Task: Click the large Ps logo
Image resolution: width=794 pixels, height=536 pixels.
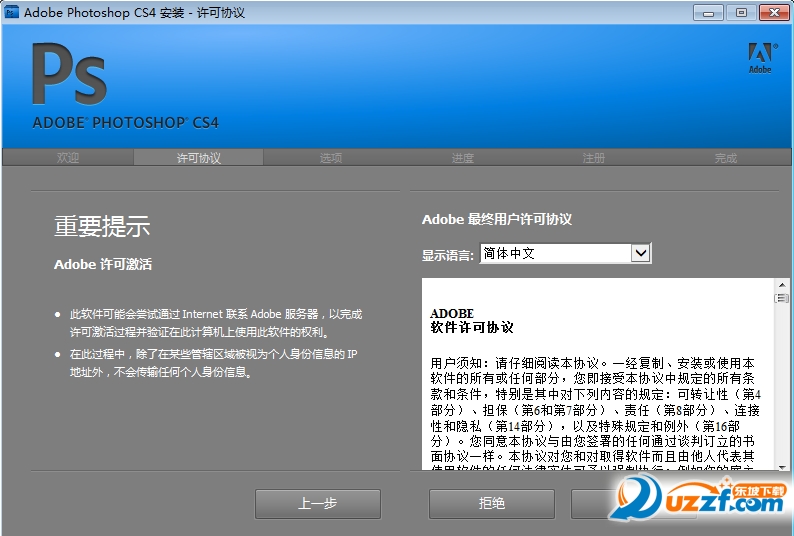Action: click(x=69, y=74)
